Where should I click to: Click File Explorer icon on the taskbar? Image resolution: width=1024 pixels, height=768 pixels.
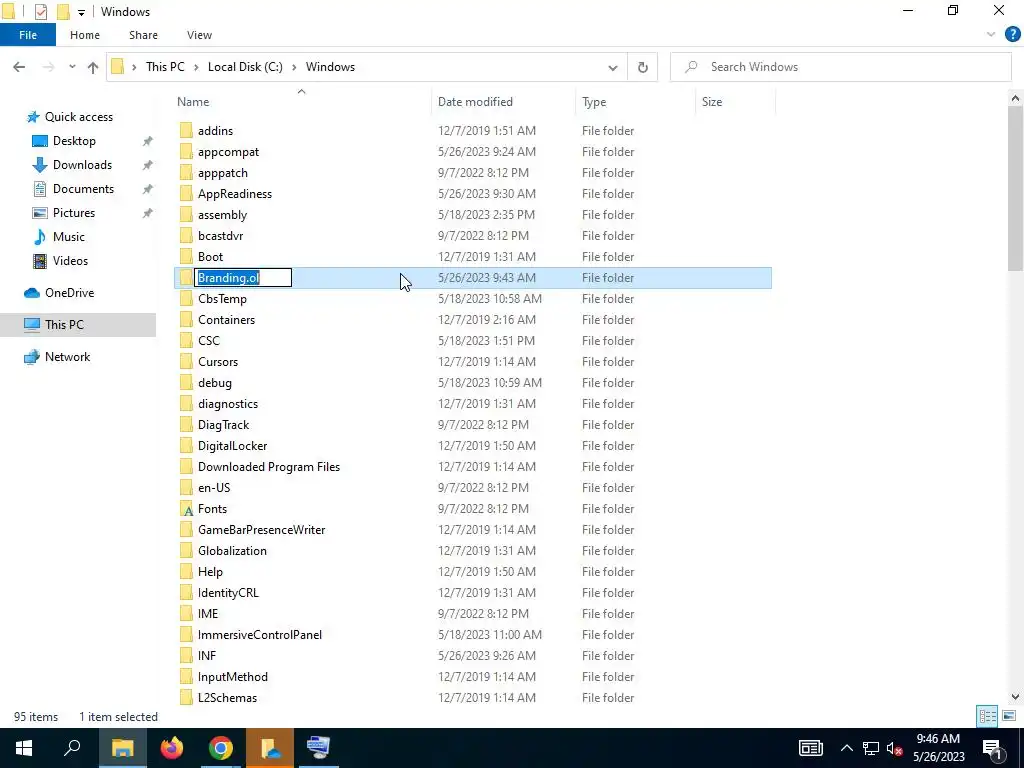tap(123, 748)
